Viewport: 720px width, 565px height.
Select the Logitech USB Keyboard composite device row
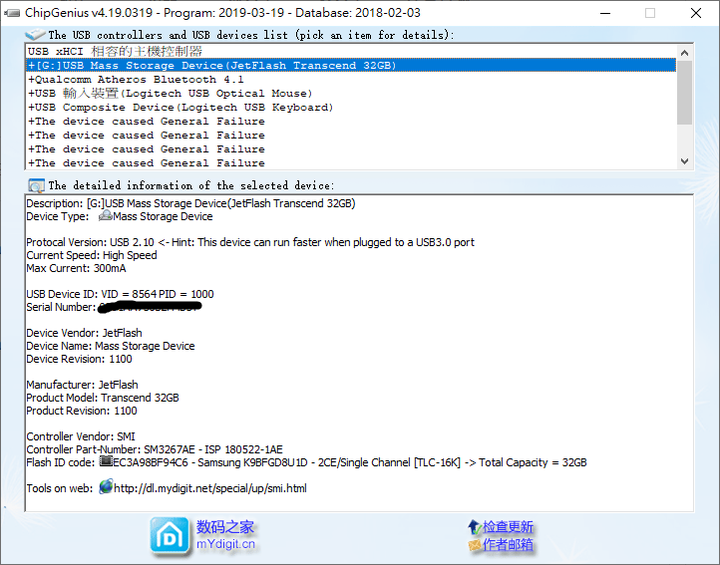click(x=351, y=107)
